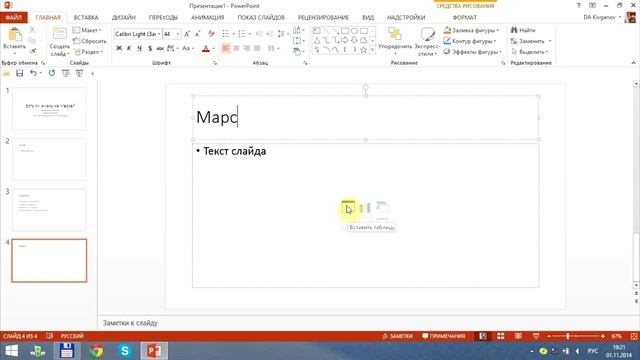Open the font color swatch
Screen dimensions: 640x360
click(206, 49)
